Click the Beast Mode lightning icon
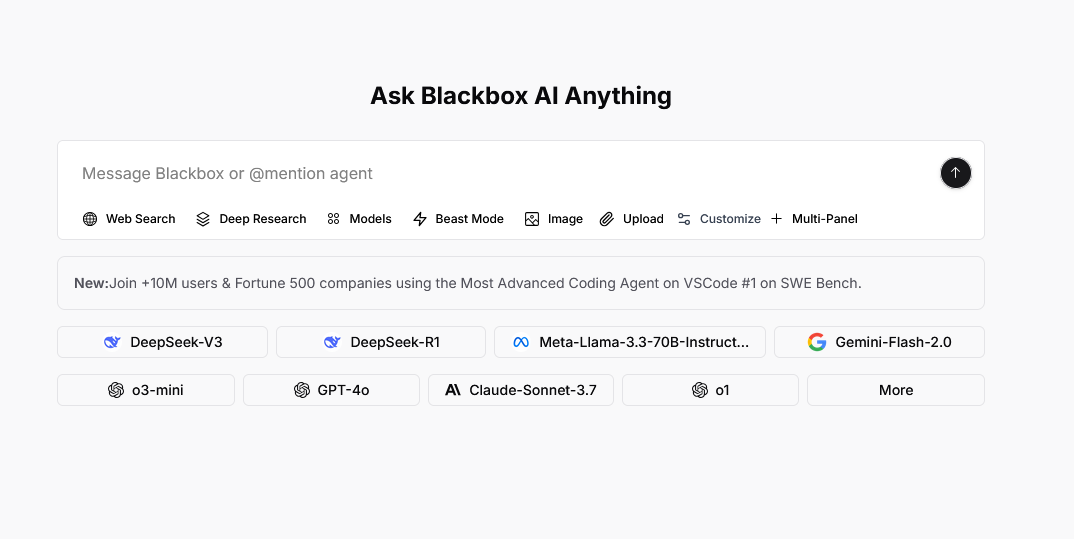This screenshot has width=1074, height=539. [420, 218]
